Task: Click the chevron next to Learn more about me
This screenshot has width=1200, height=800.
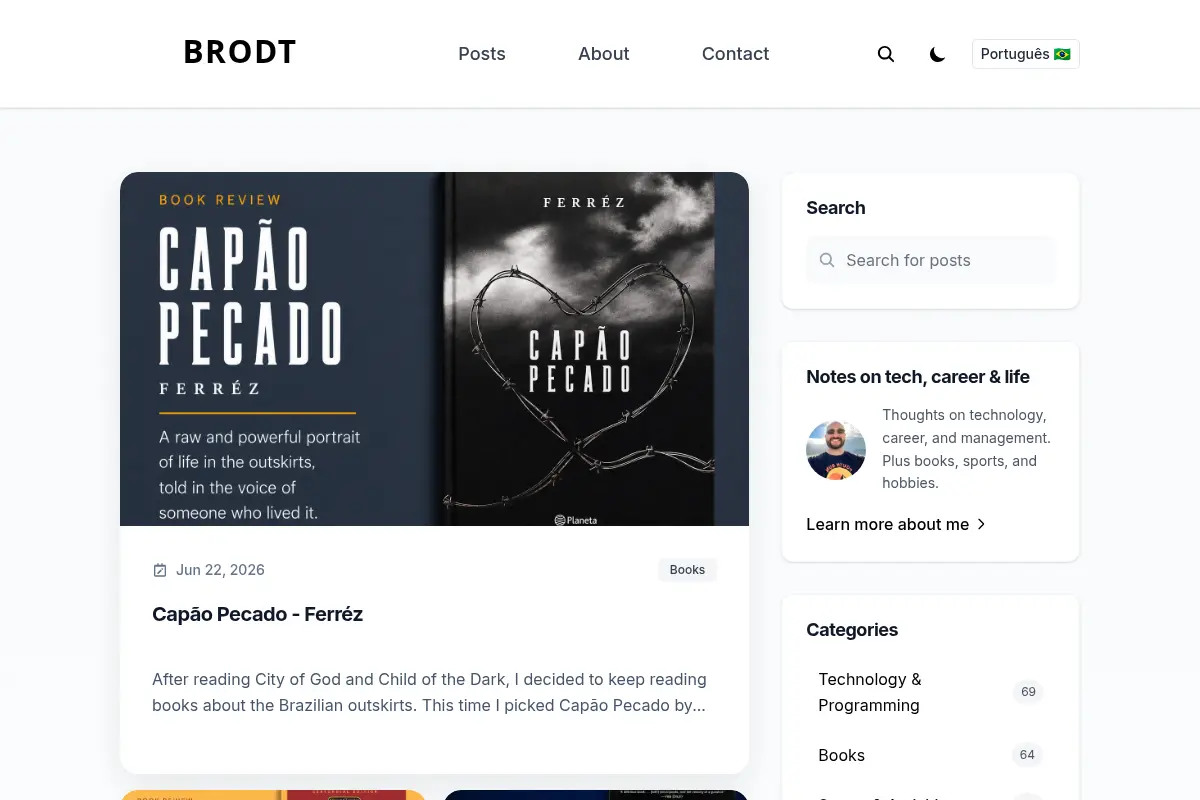Action: (x=981, y=524)
